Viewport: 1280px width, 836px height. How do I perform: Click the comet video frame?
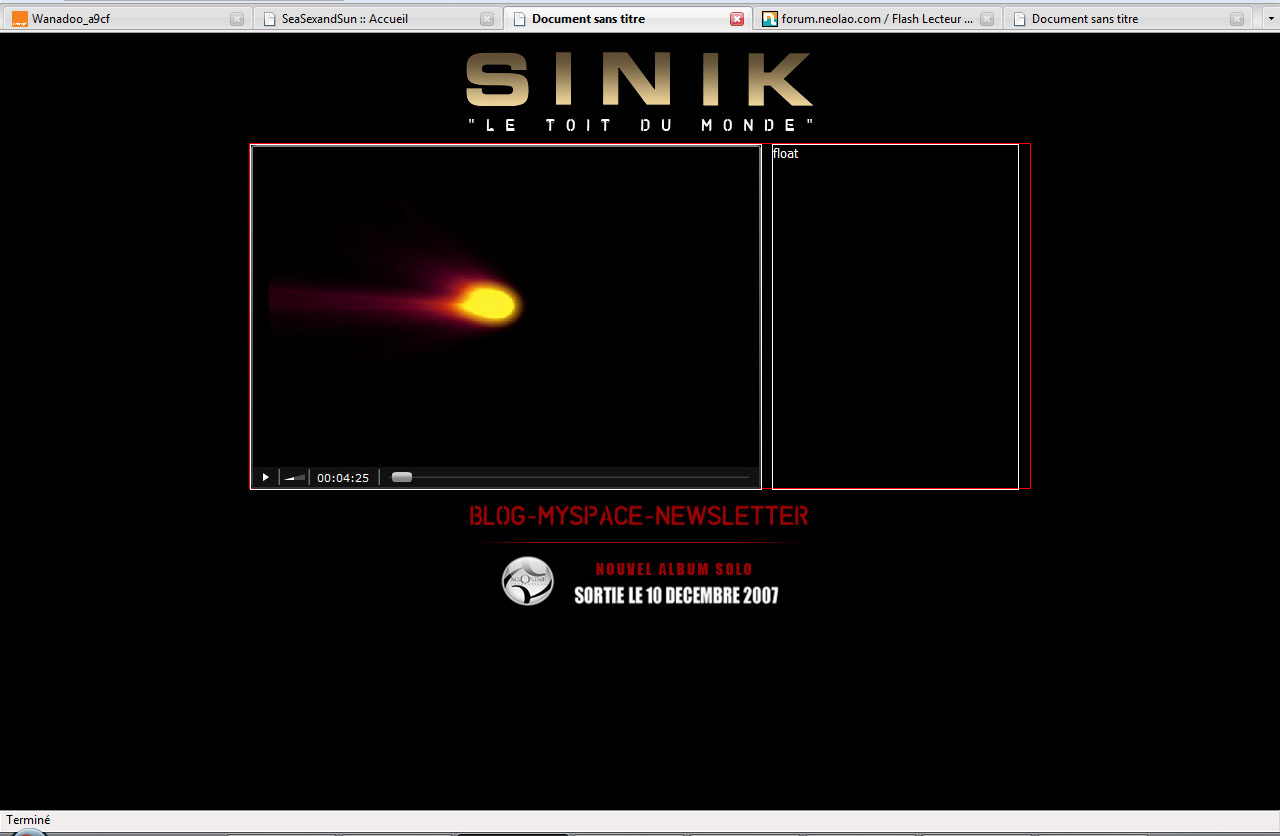506,307
